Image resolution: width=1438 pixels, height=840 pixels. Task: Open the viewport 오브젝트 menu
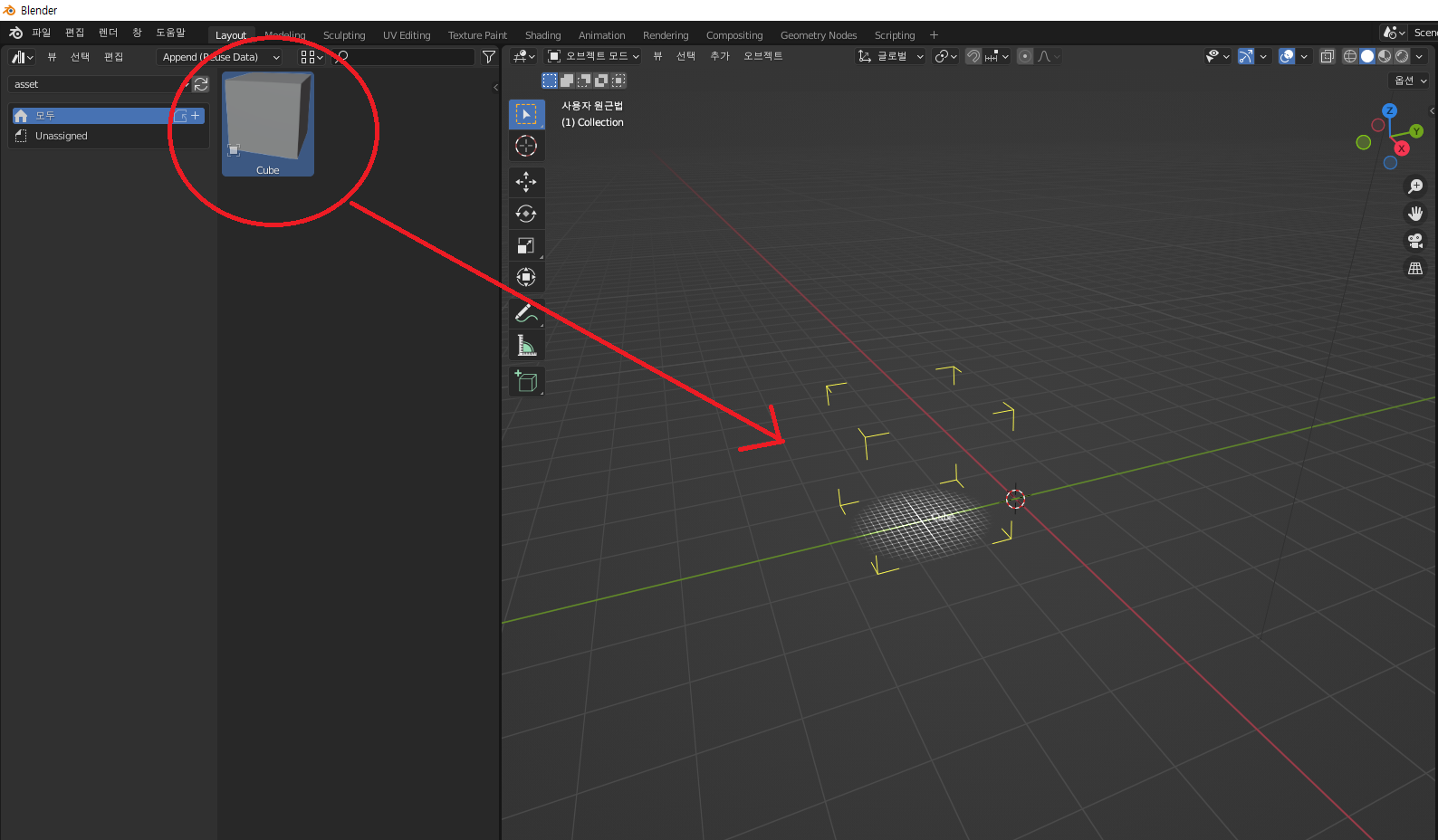pos(762,56)
